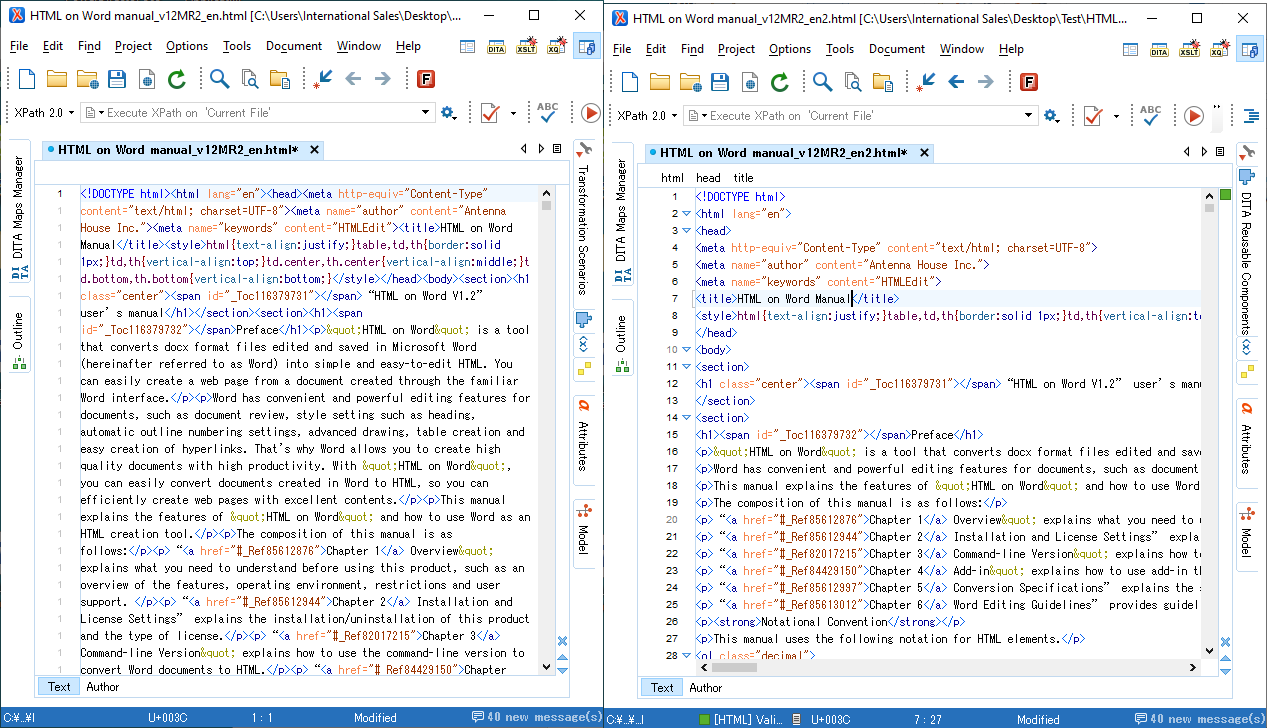This screenshot has width=1268, height=728.
Task: Click Open URL icon in left window
Action: point(87,79)
